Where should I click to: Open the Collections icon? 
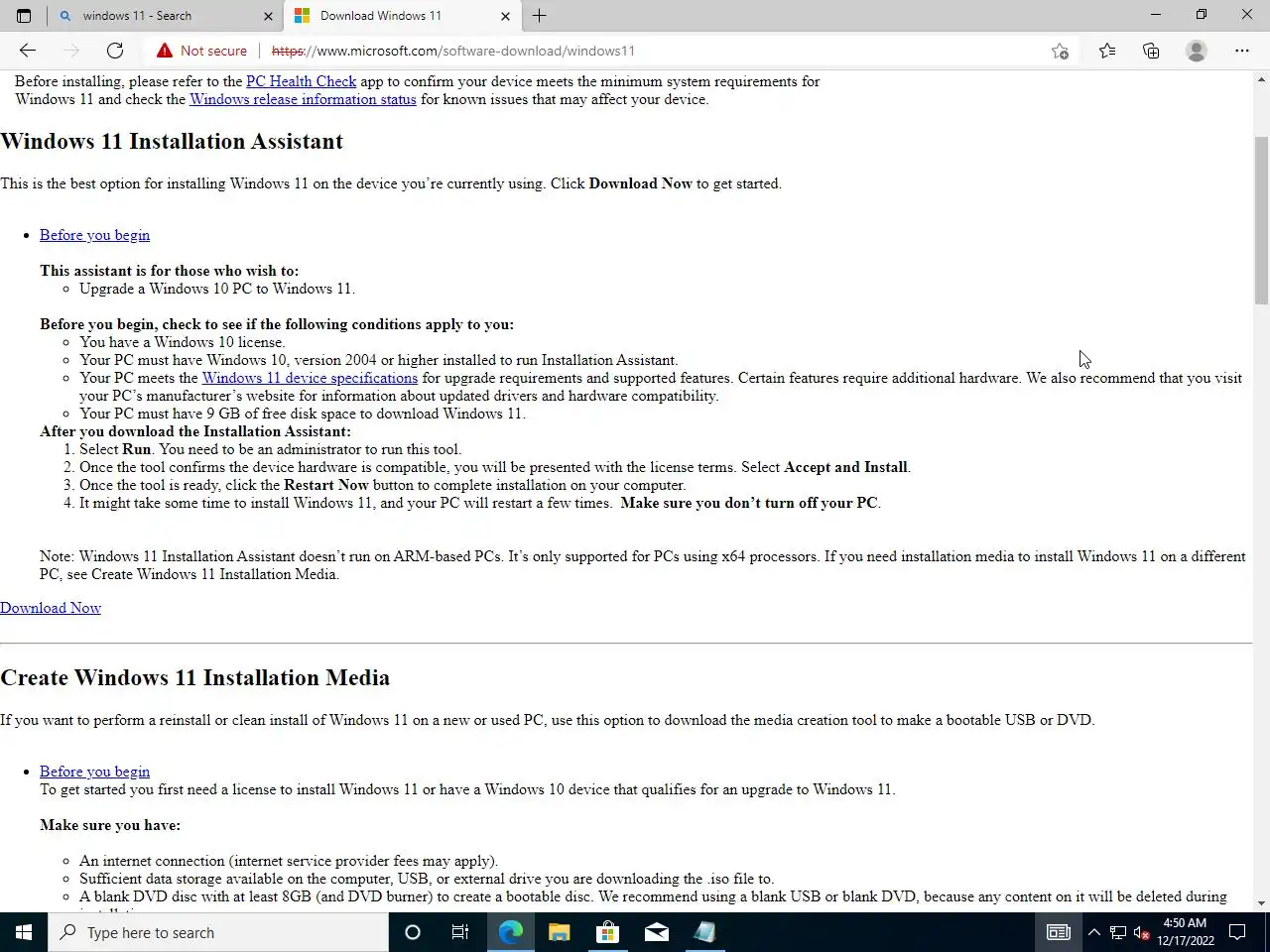1151,51
